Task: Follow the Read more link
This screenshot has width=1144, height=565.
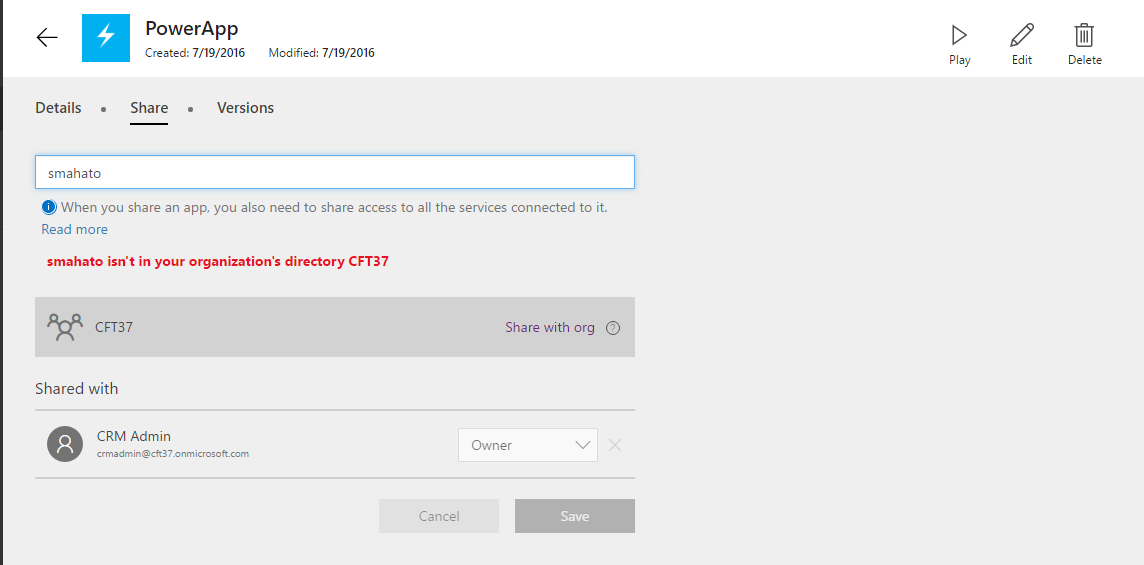Action: (74, 229)
